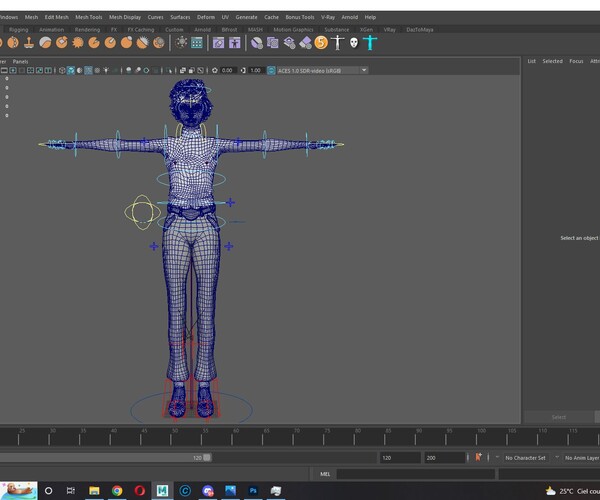600x500 pixels.
Task: Select the spiky orange sculpt brush icon
Action: point(78,42)
